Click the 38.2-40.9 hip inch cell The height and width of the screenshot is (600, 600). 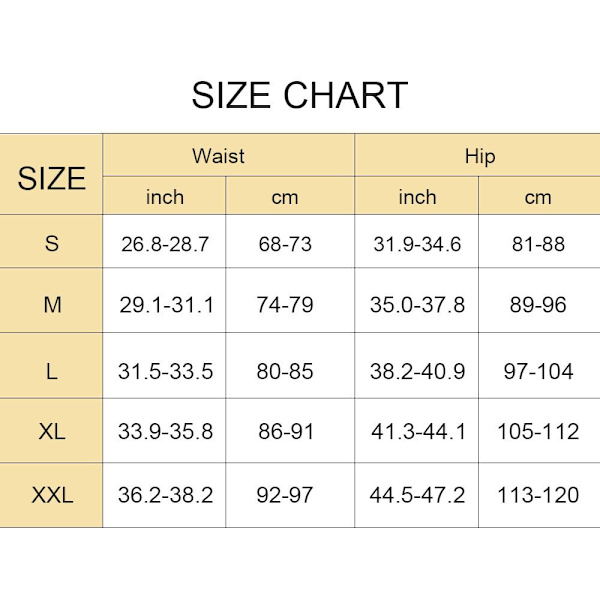[x=417, y=371]
